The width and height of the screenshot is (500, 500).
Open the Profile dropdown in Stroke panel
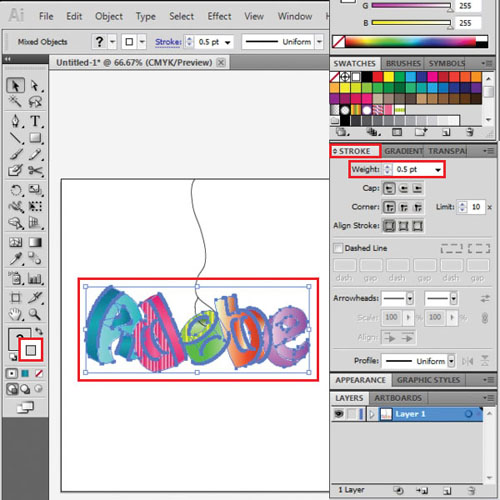tap(451, 361)
